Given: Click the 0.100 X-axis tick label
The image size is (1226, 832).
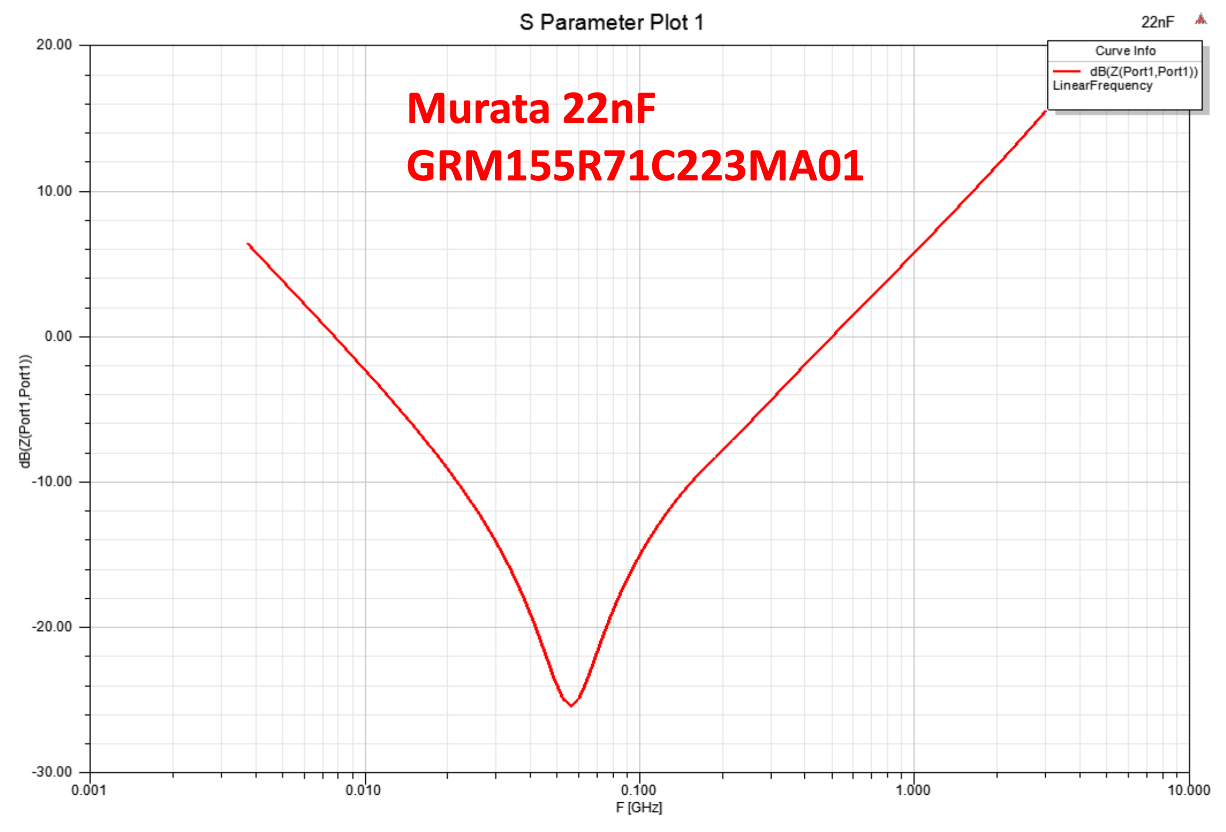Looking at the screenshot, I should tap(639, 789).
